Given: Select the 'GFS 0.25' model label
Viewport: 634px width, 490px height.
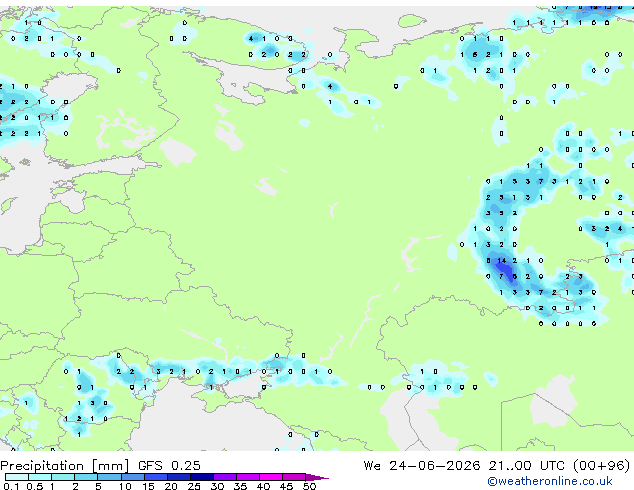Looking at the screenshot, I should click(x=169, y=466).
